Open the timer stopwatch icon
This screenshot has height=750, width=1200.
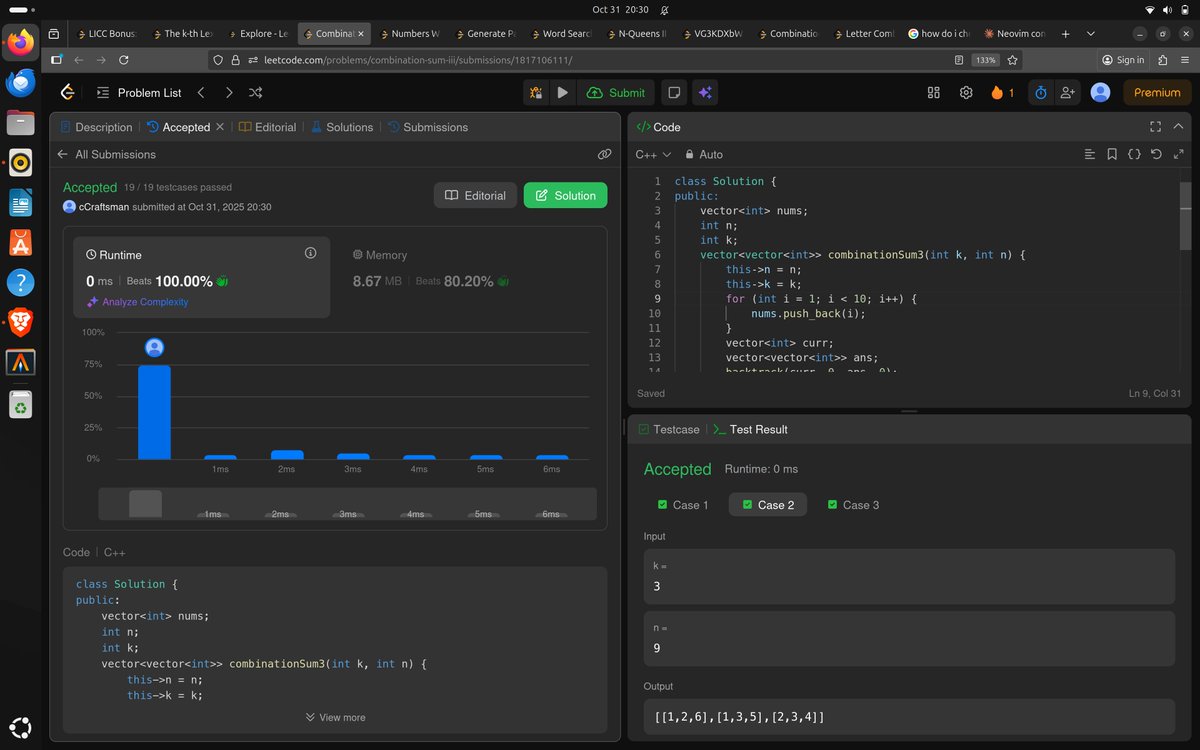click(x=1040, y=91)
